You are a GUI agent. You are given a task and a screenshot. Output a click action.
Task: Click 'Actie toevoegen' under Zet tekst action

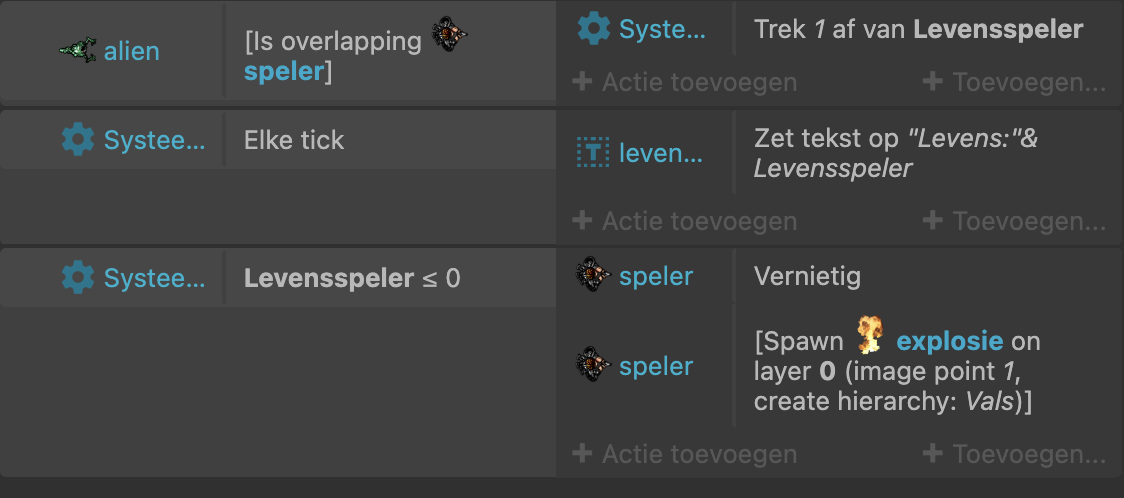pyautogui.click(x=685, y=221)
